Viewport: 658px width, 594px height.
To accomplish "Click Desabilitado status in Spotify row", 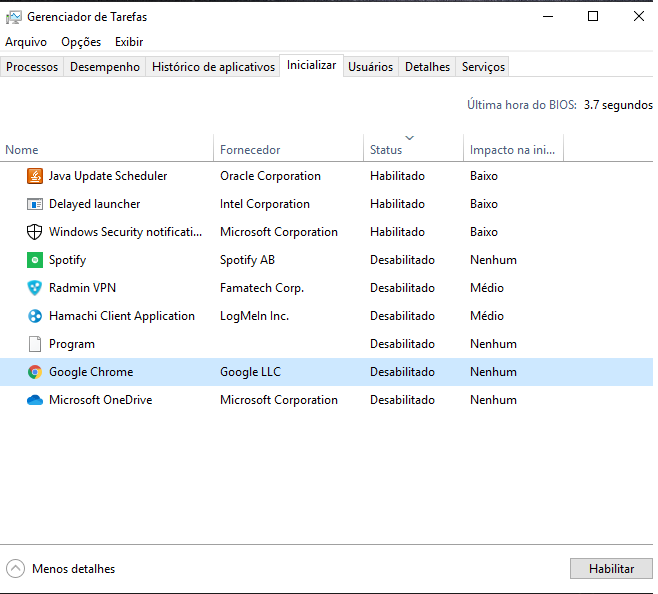I will [x=402, y=260].
